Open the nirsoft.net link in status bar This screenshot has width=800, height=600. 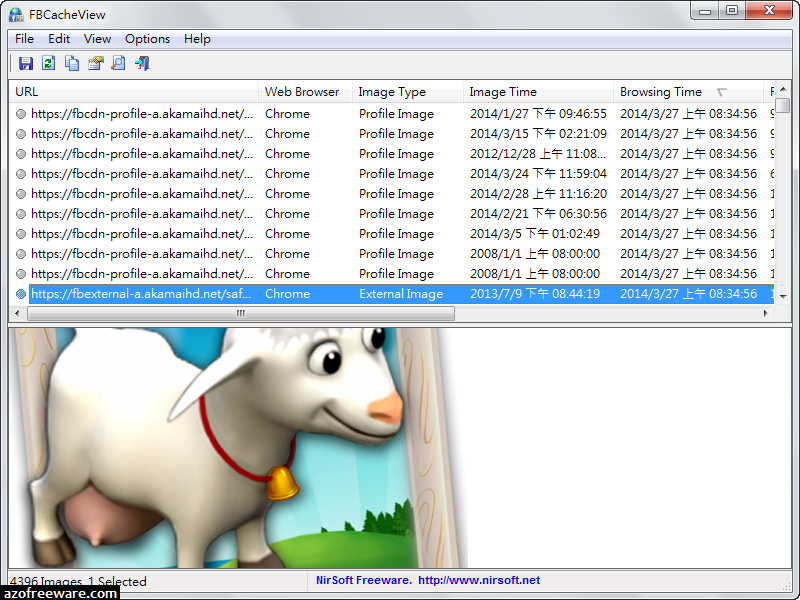click(479, 580)
